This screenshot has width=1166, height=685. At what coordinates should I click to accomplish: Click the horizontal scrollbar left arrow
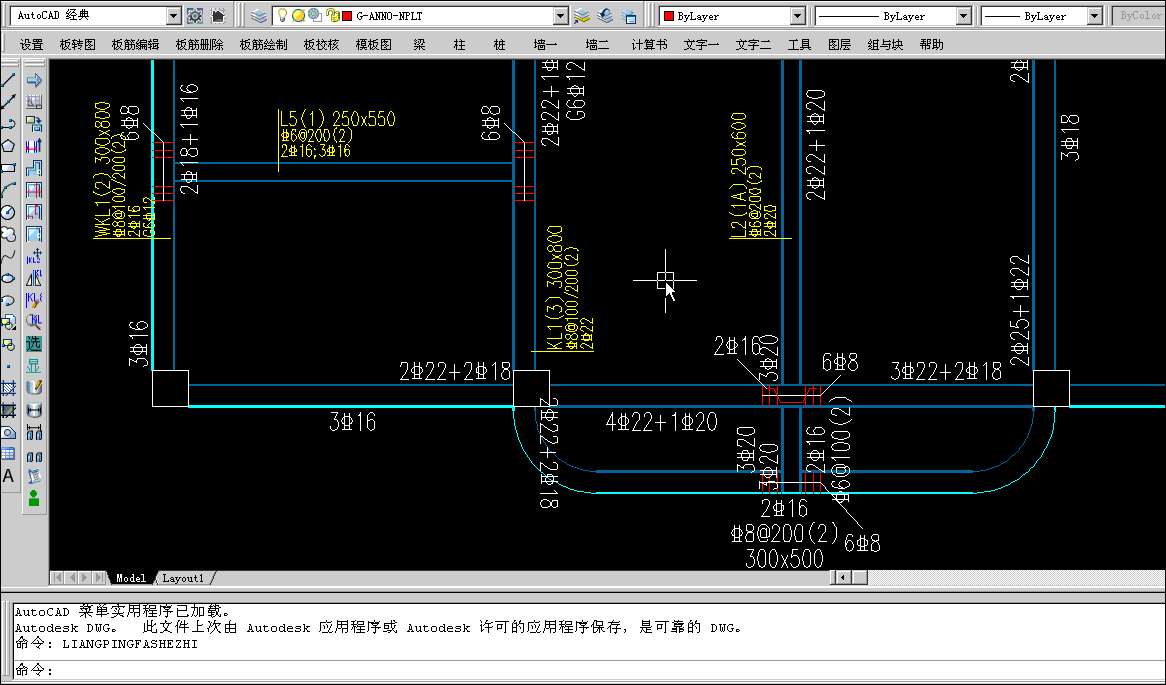842,577
